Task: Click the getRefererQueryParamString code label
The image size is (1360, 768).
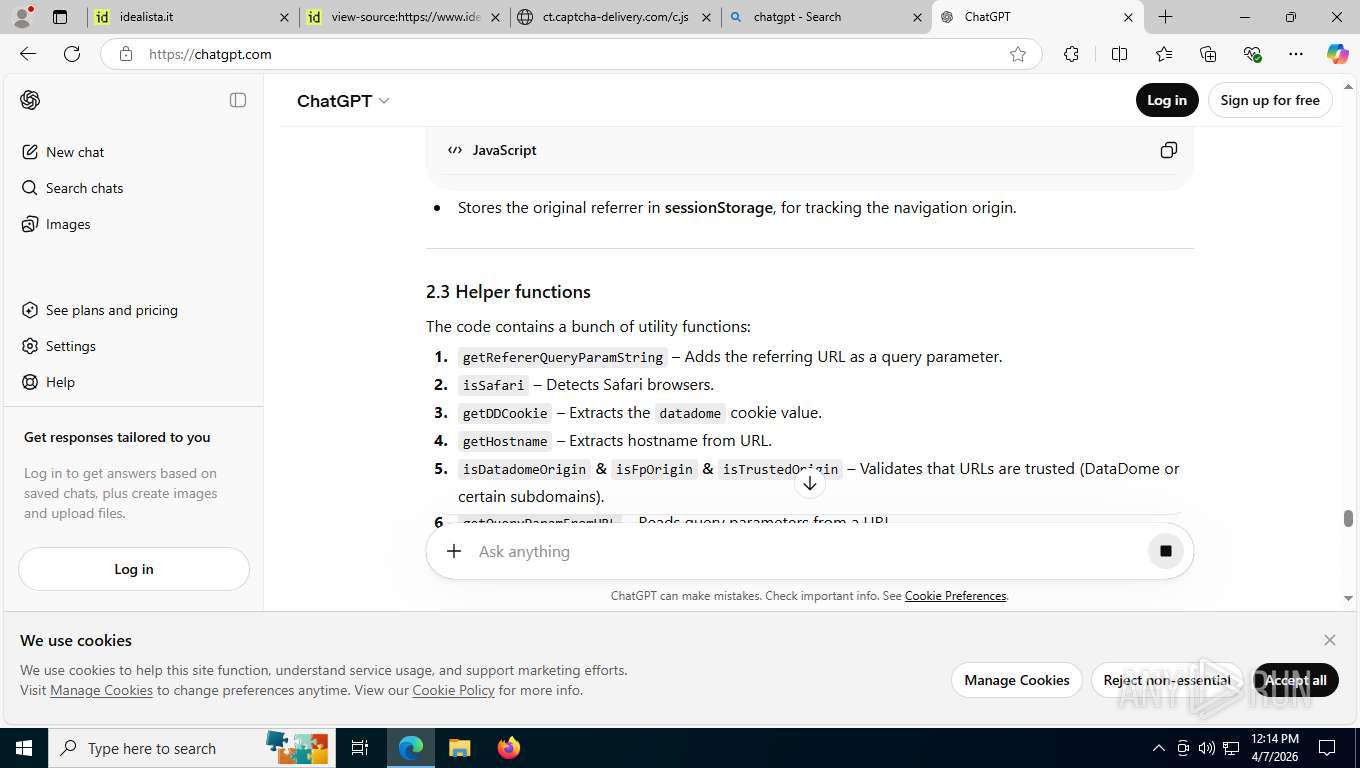Action: coord(562,357)
